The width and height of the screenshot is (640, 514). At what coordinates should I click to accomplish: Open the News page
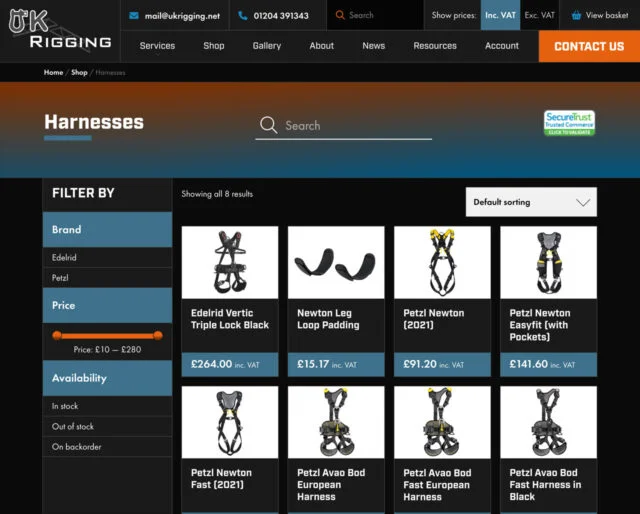373,46
